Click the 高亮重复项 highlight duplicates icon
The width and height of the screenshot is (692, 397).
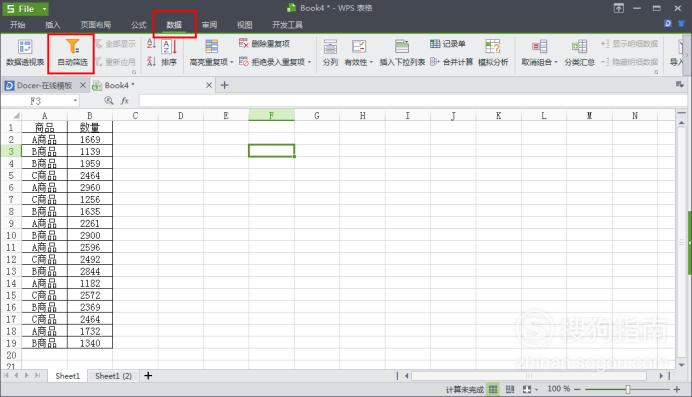211,46
